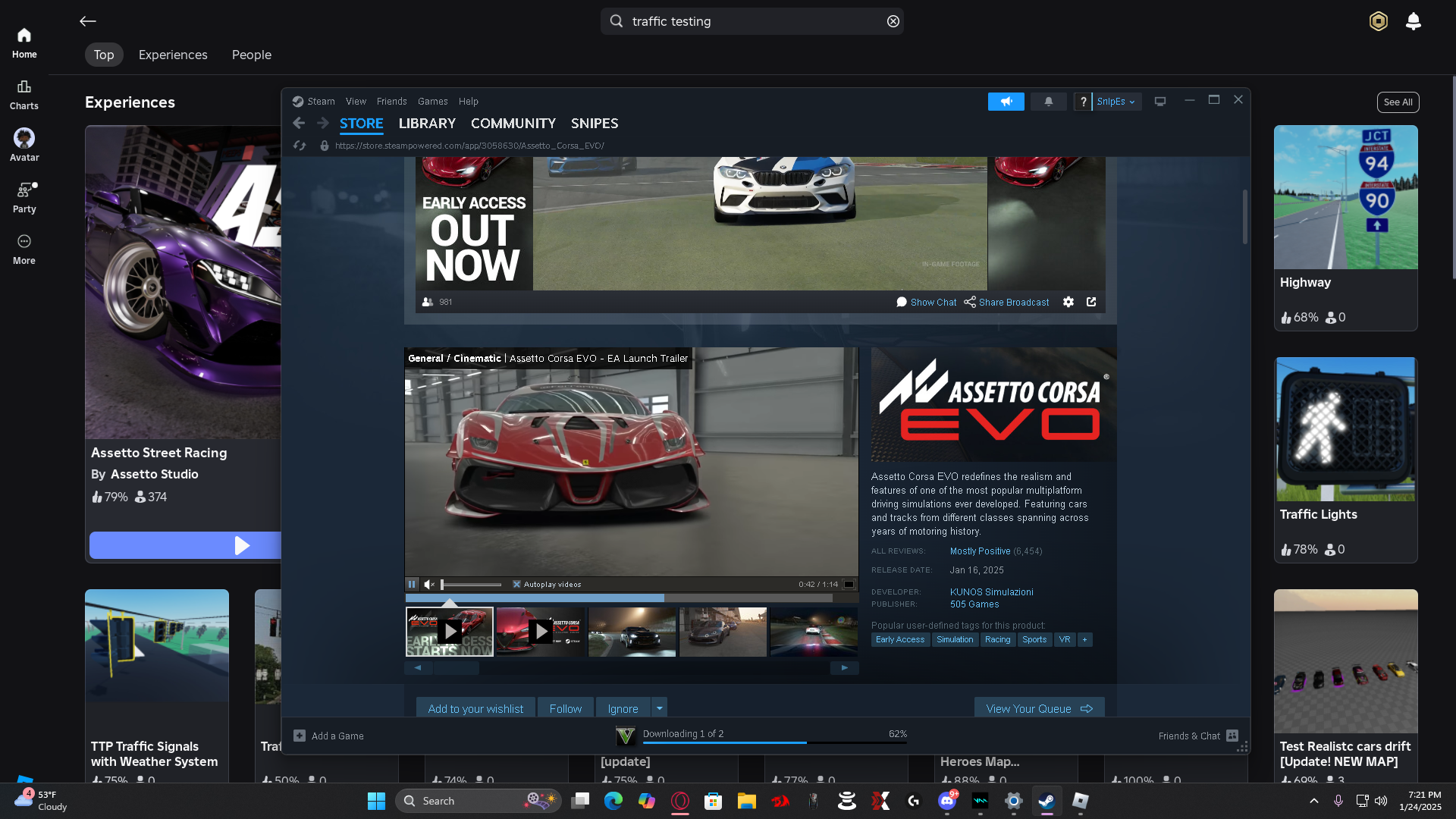Open Steam Big Picture mode icon

pos(1159,102)
